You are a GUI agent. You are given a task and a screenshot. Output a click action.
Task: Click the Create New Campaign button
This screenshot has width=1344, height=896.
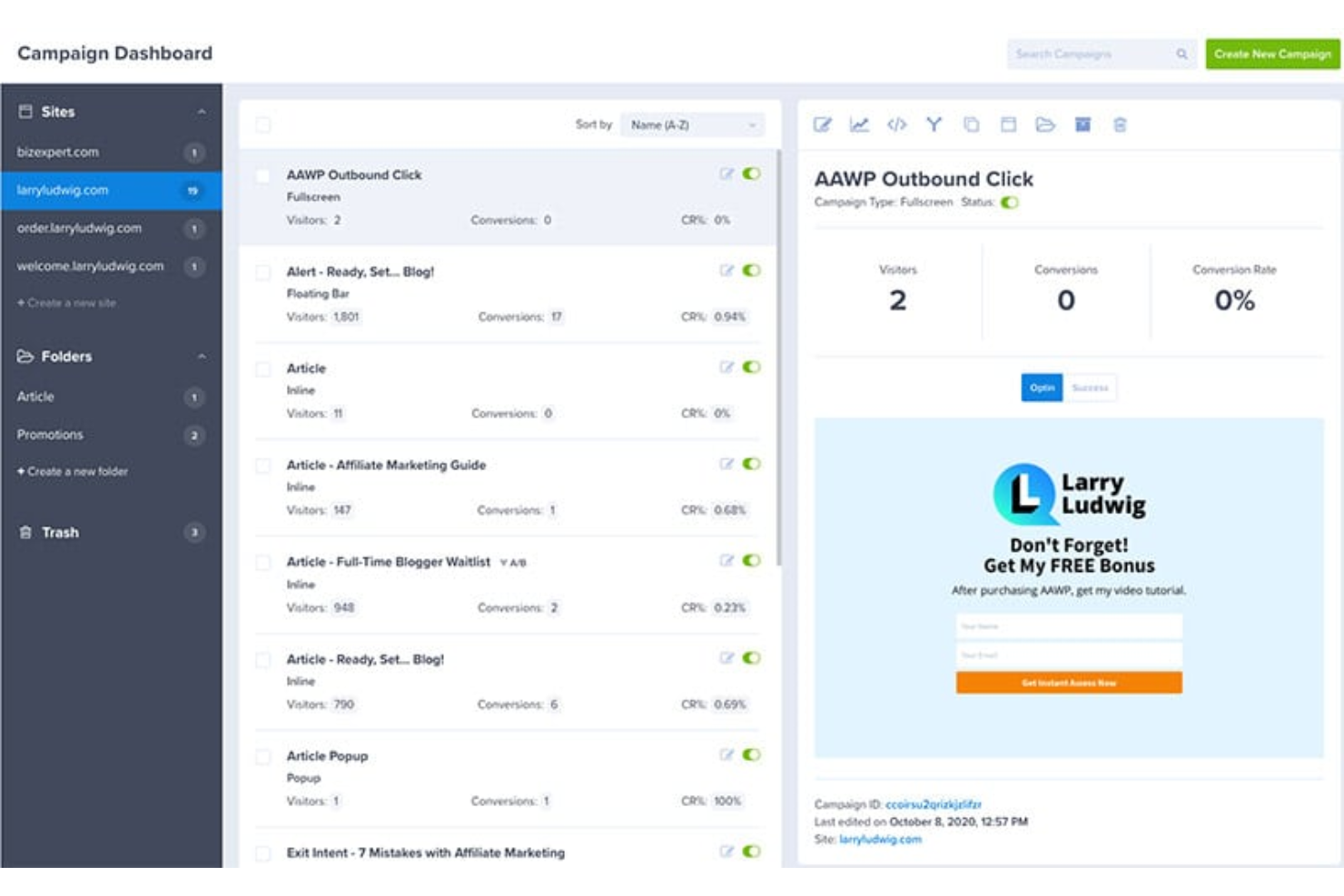point(1270,54)
